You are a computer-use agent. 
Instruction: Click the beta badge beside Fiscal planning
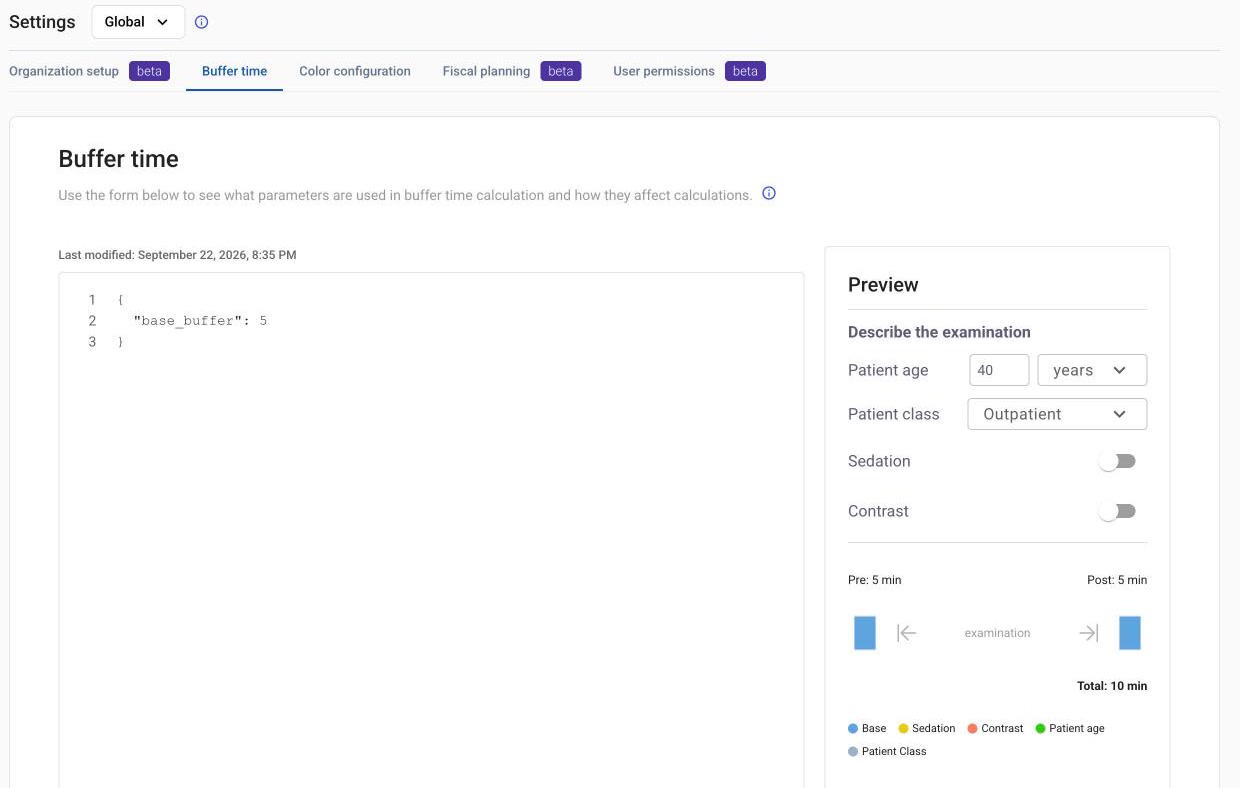(561, 71)
